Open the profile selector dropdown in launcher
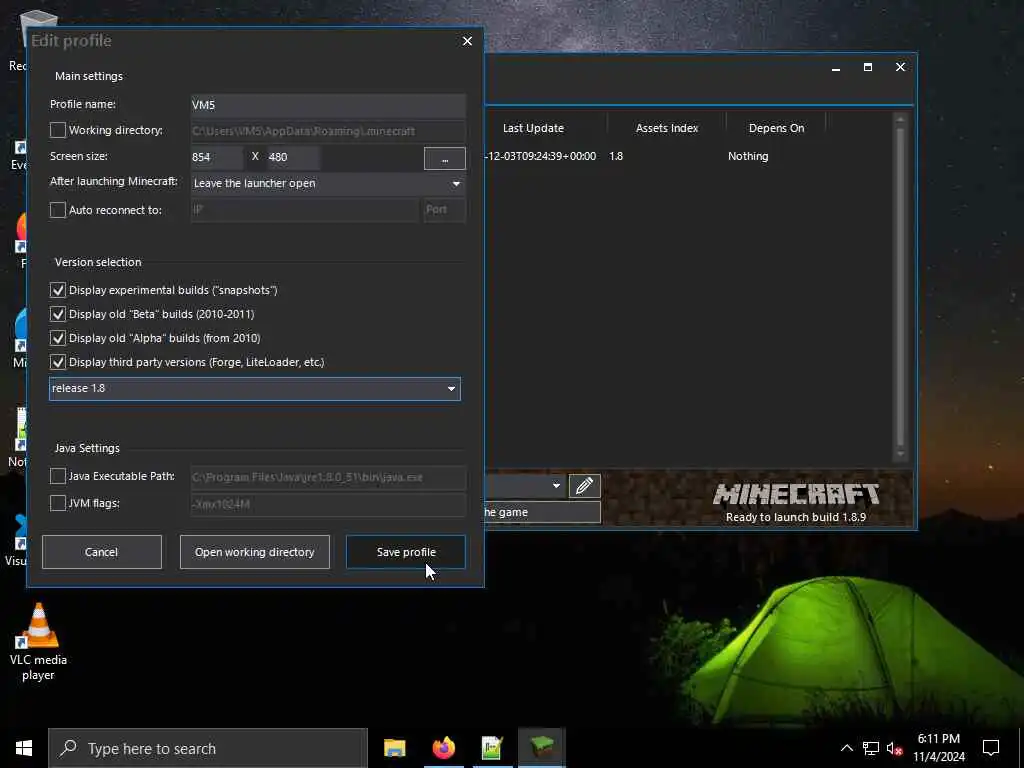The height and width of the screenshot is (768, 1024). tap(556, 486)
